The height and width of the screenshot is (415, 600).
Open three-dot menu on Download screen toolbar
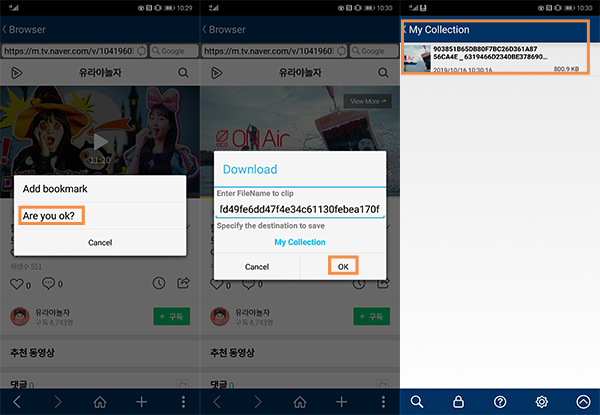point(383,402)
